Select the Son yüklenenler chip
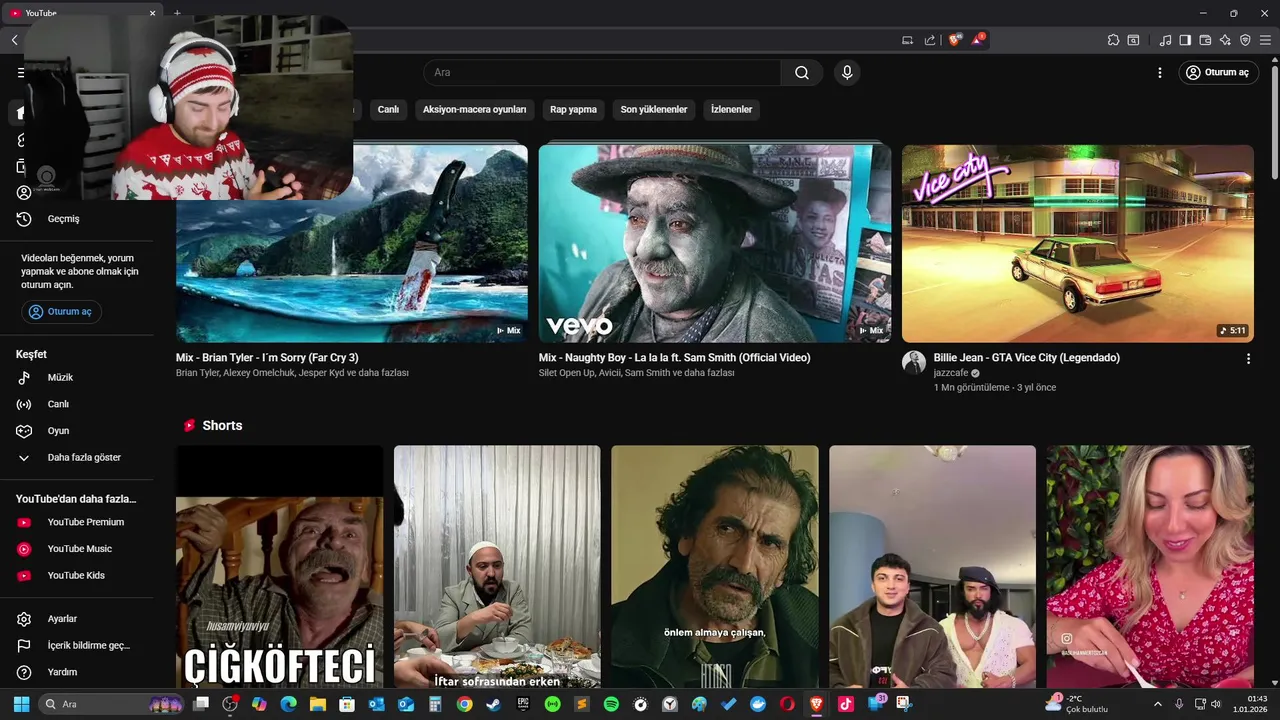 tap(654, 109)
